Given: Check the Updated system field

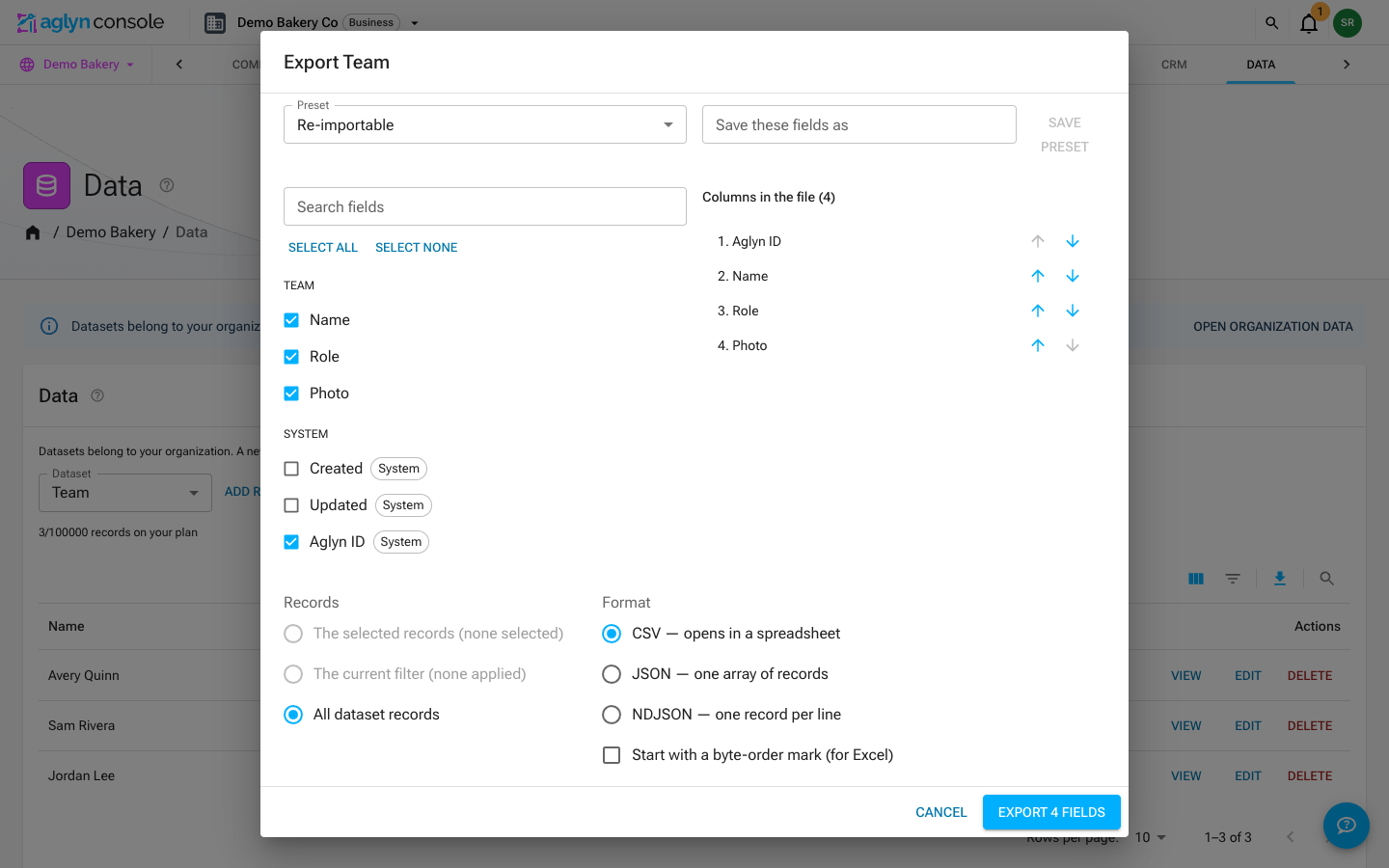Looking at the screenshot, I should pyautogui.click(x=291, y=505).
